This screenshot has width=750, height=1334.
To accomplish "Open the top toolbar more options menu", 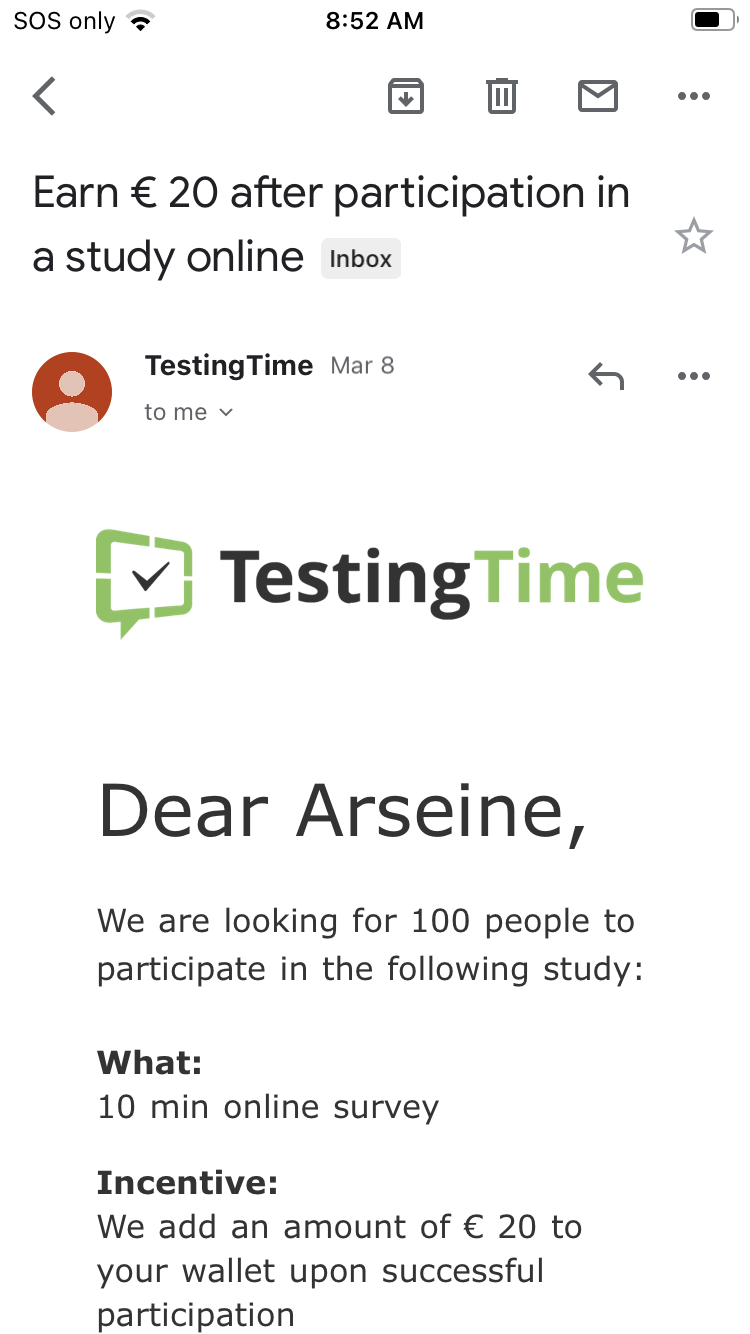I will (693, 97).
